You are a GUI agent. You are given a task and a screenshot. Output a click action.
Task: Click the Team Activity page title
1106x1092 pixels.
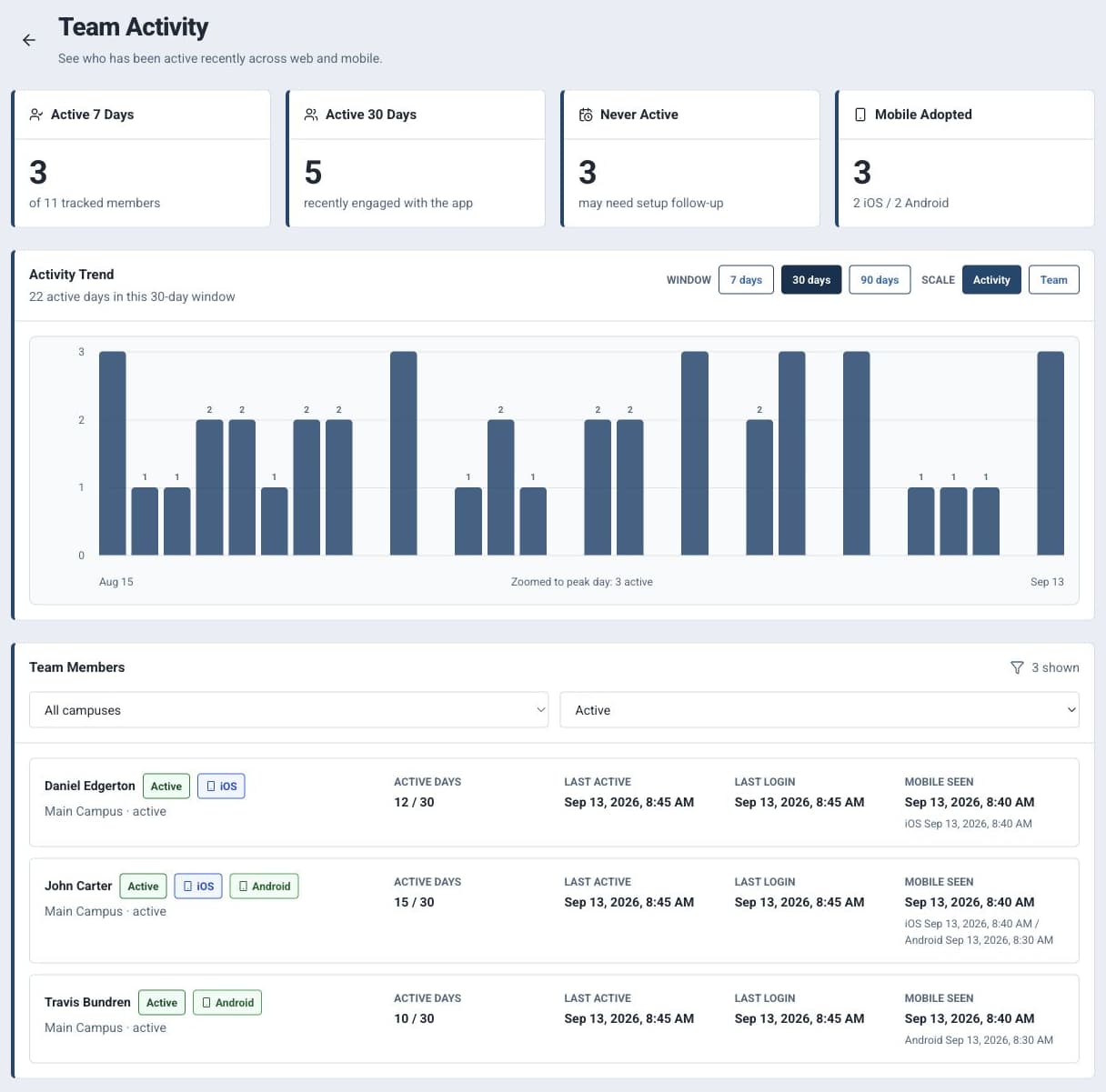coord(134,27)
